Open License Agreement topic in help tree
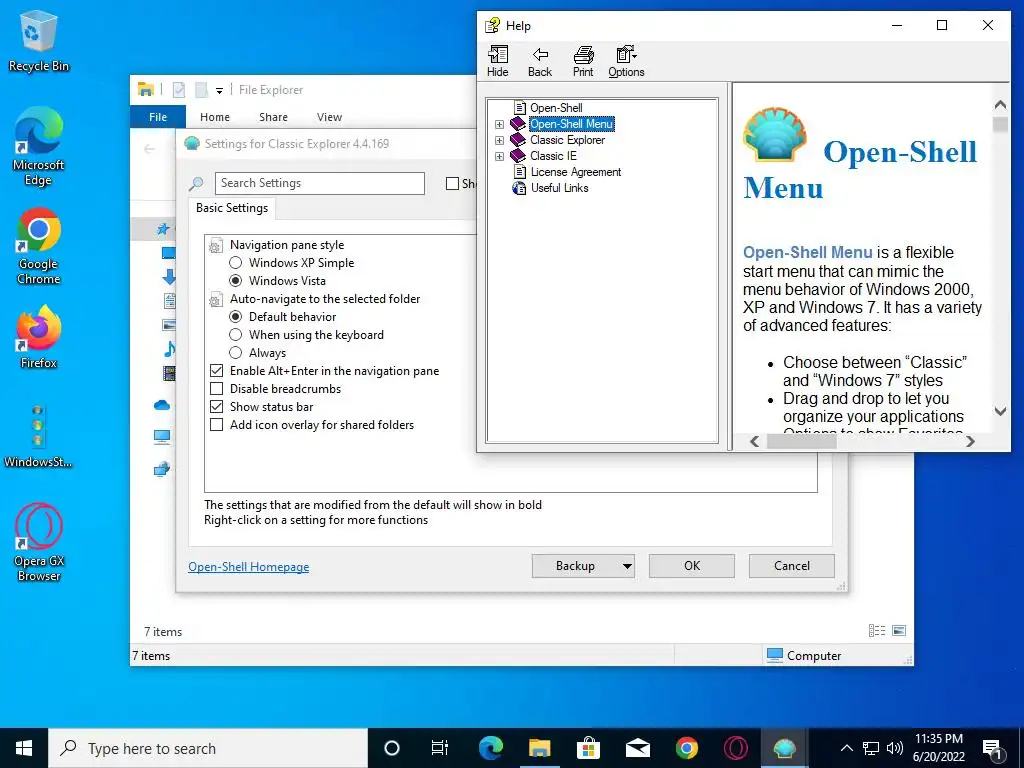 coord(575,172)
